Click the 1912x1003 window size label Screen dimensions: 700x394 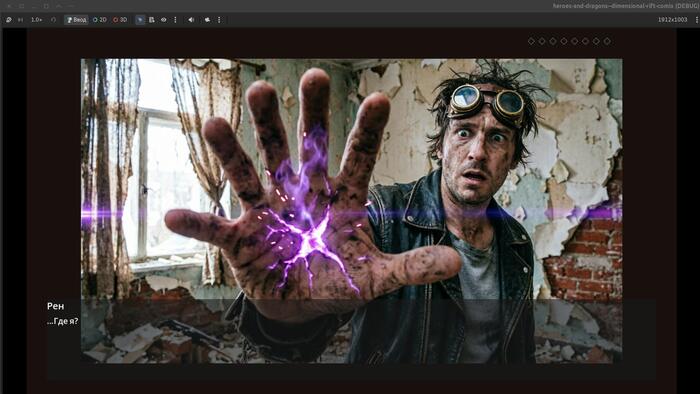coord(672,20)
